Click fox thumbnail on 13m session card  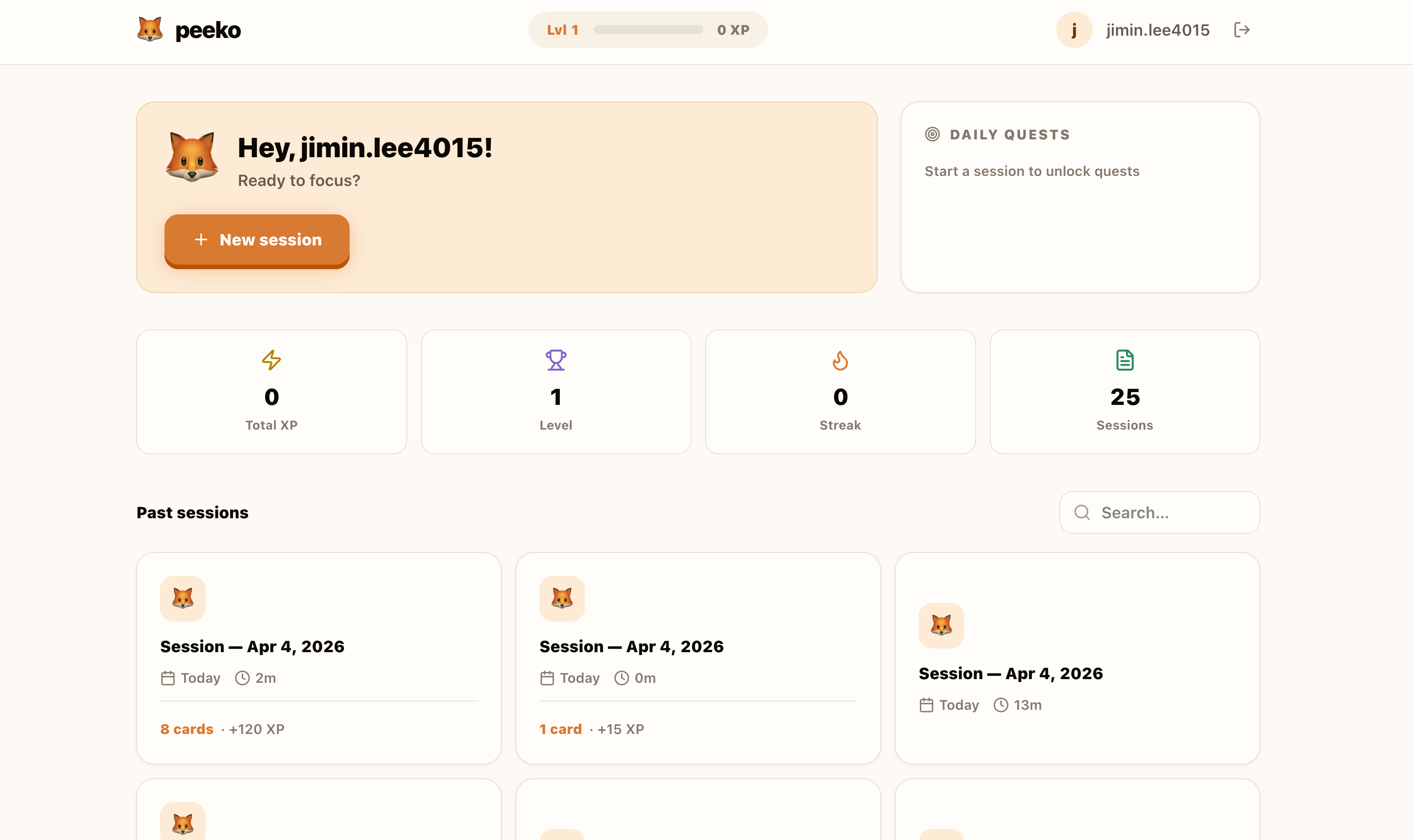(941, 626)
